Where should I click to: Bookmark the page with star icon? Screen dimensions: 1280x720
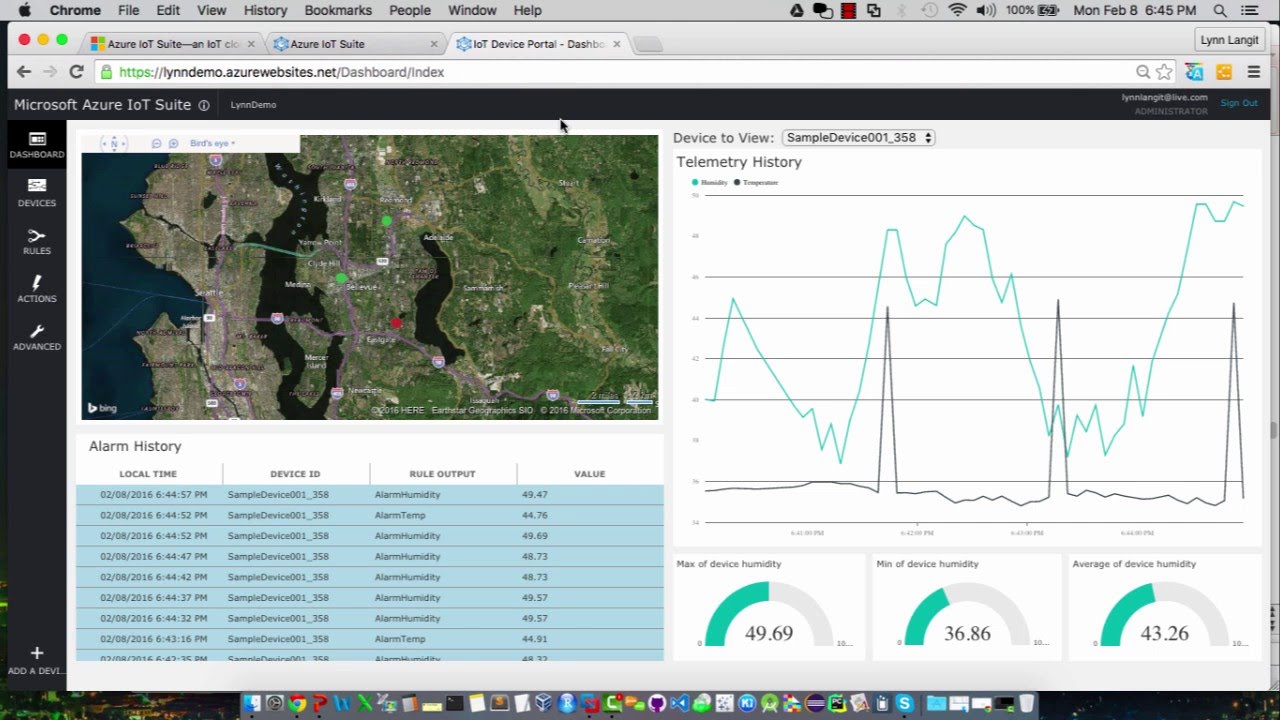(1164, 72)
